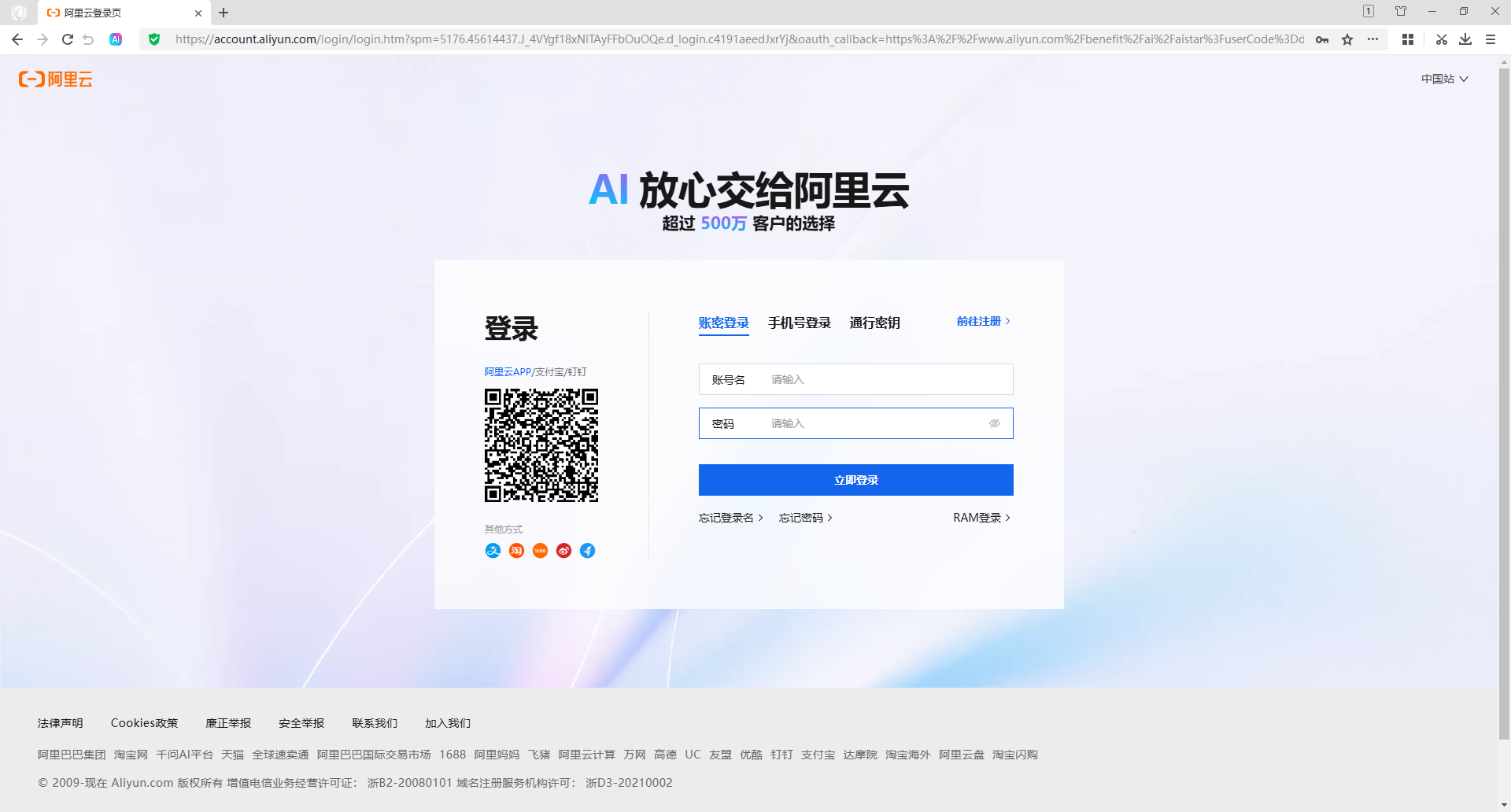Open the 淘宝闪购 footer link
The width and height of the screenshot is (1511, 812).
[1014, 755]
